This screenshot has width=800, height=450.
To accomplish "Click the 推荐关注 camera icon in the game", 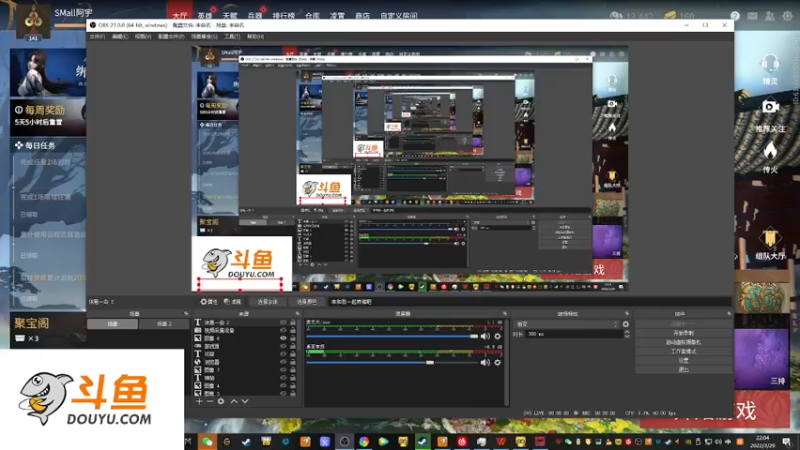I will tap(770, 107).
